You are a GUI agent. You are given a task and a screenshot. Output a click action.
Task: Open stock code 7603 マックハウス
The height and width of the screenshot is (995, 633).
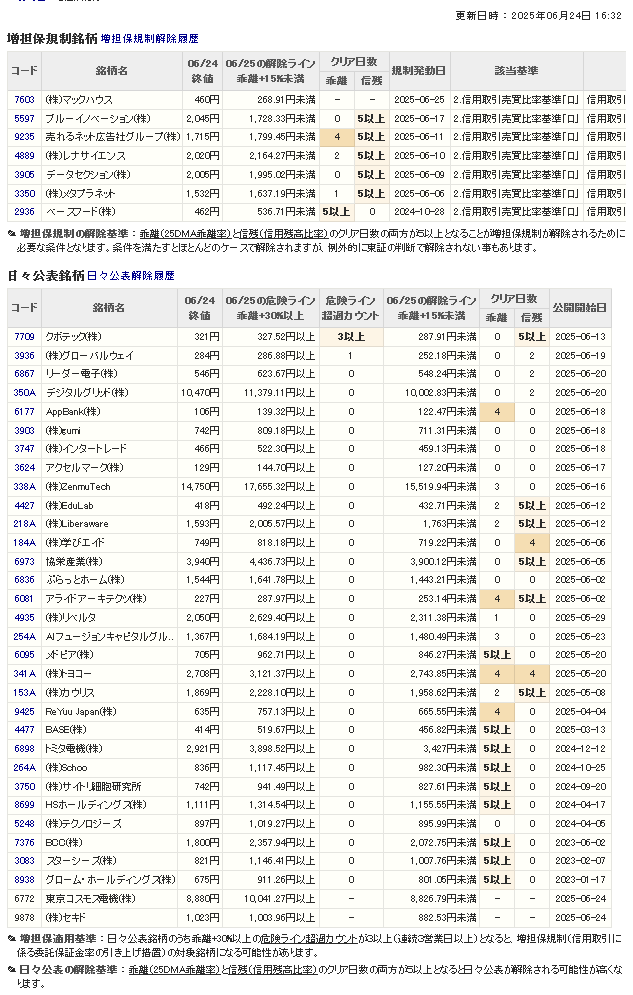click(24, 100)
